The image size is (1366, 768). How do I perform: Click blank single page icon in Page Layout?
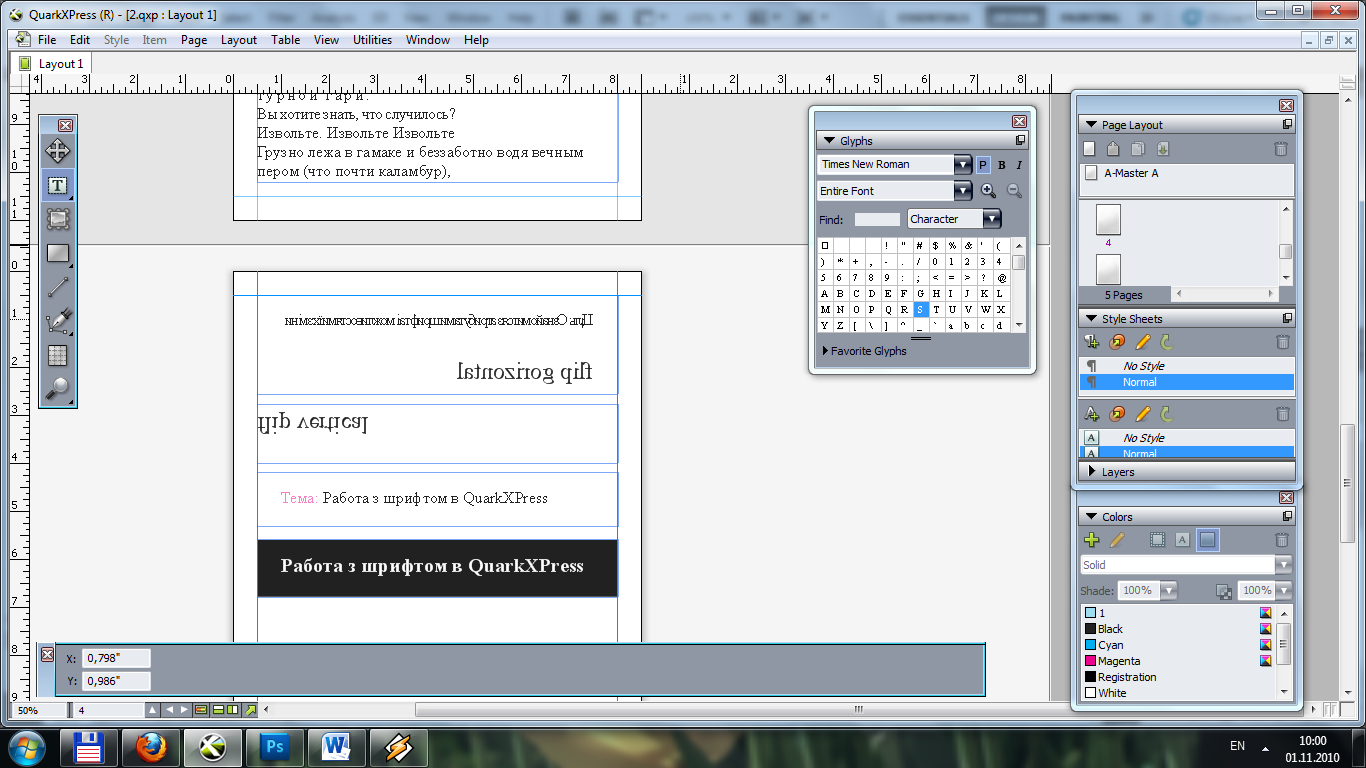coord(1090,149)
